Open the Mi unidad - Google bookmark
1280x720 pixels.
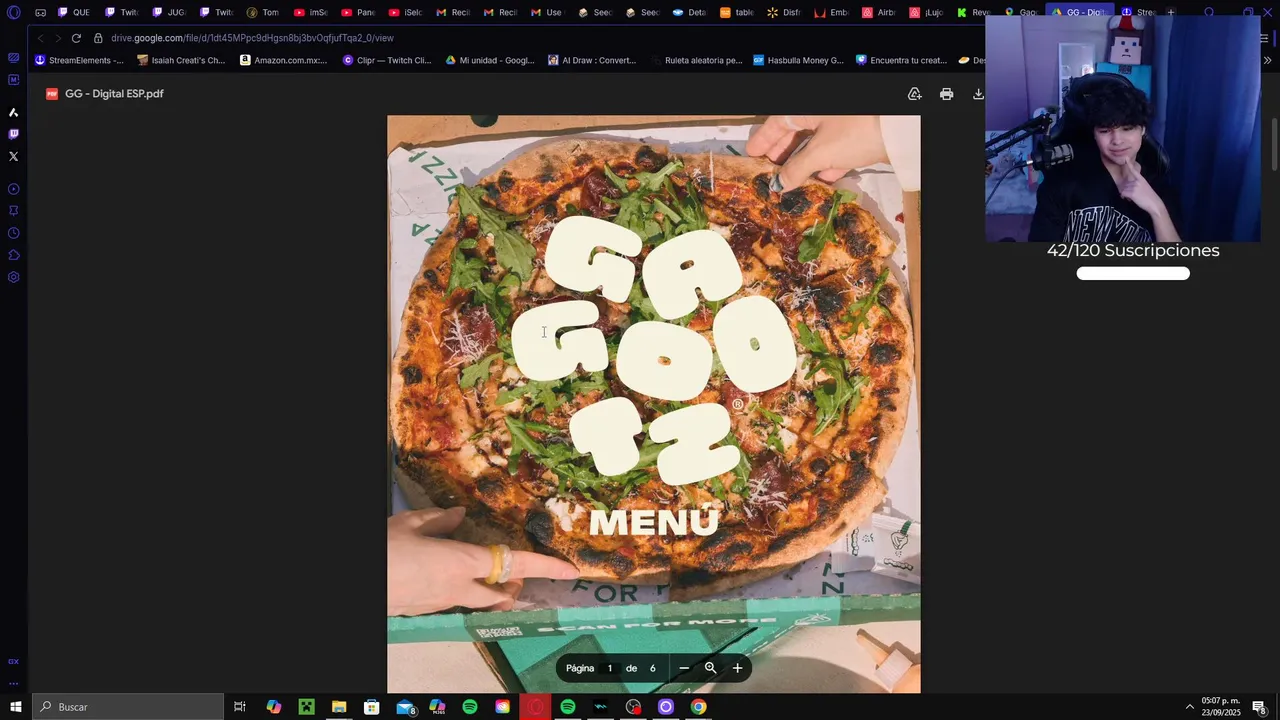tap(490, 60)
